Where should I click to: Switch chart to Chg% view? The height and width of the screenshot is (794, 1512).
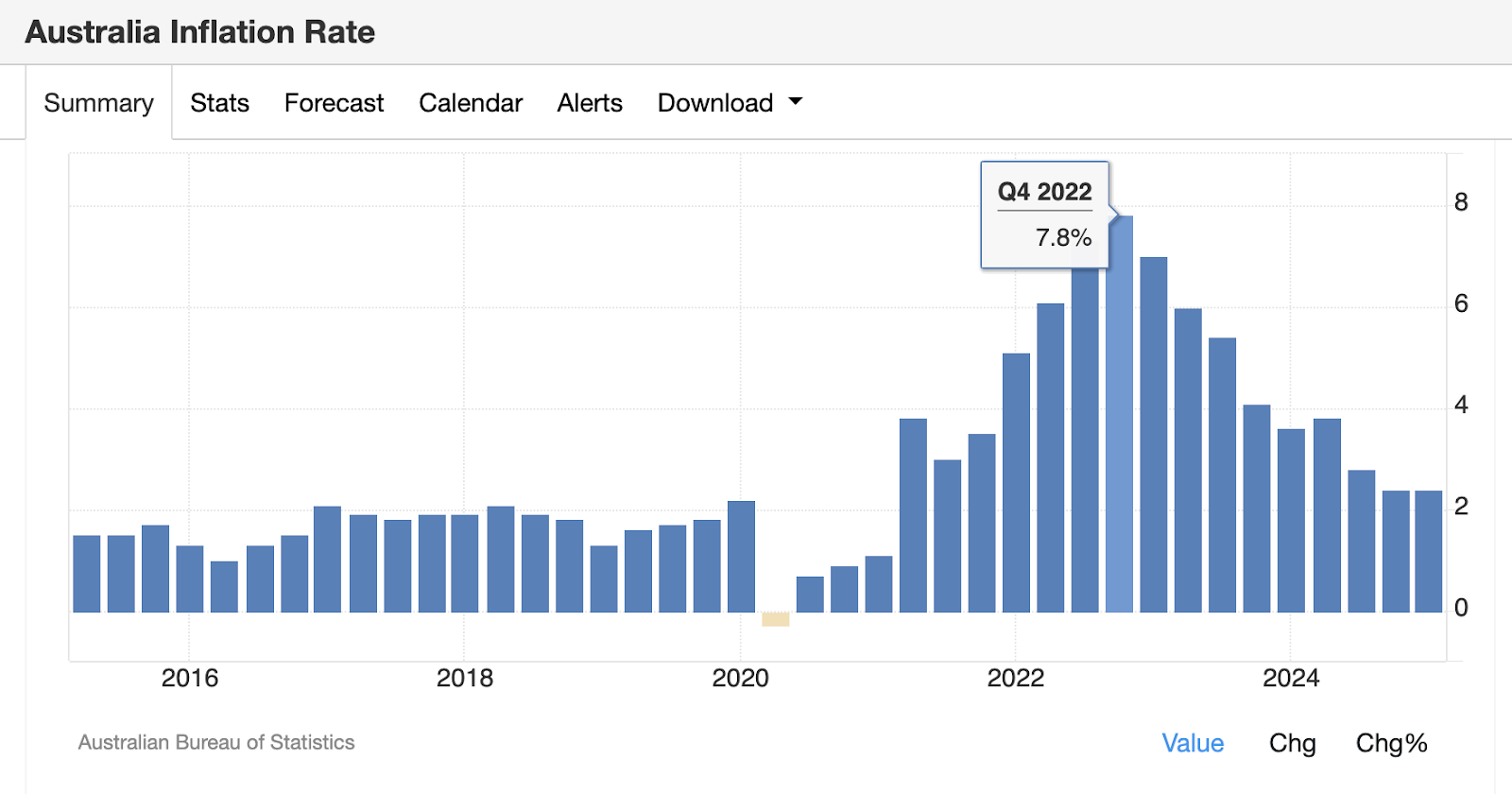click(1391, 743)
